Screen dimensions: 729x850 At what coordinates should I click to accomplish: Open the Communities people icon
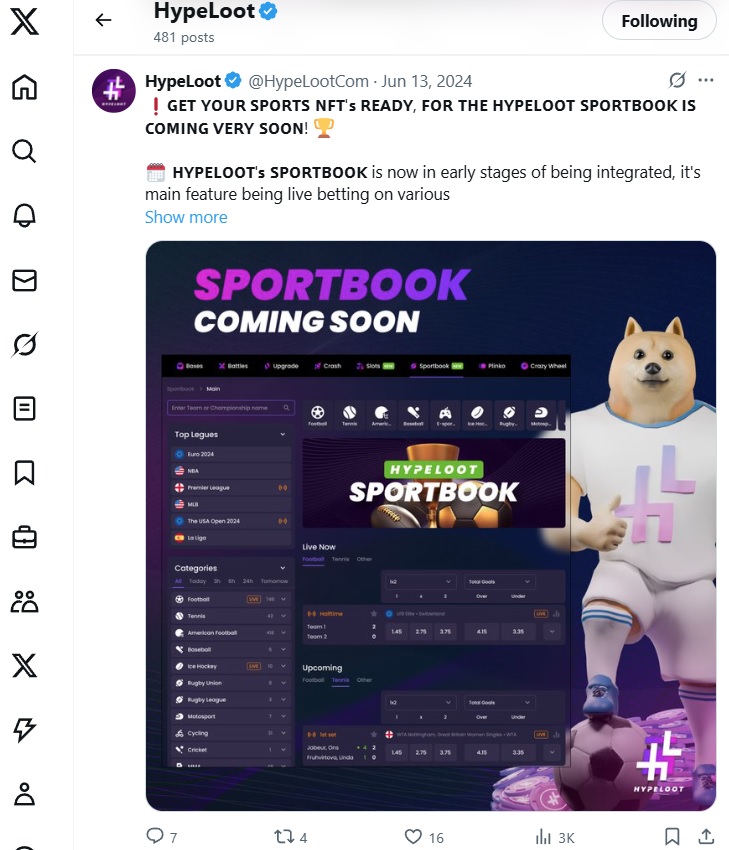(x=24, y=601)
